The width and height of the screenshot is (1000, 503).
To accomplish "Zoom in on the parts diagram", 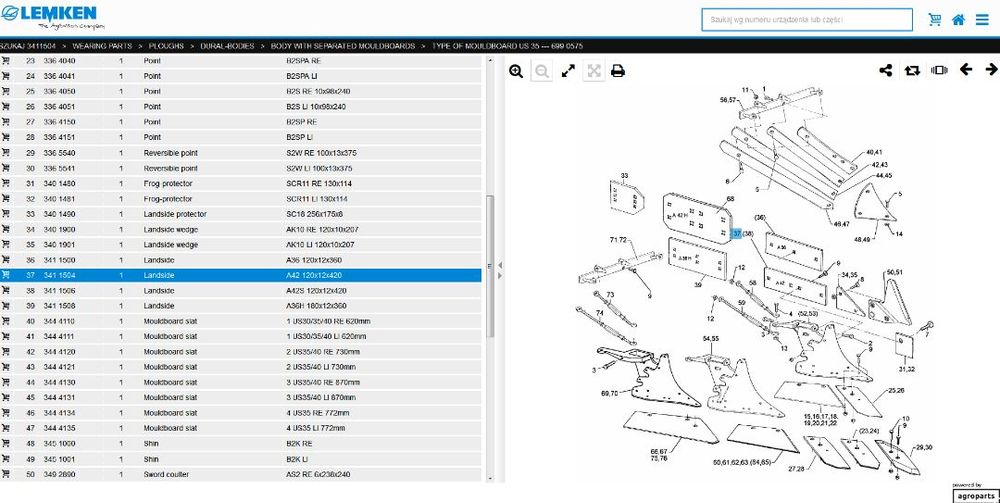I will point(516,71).
